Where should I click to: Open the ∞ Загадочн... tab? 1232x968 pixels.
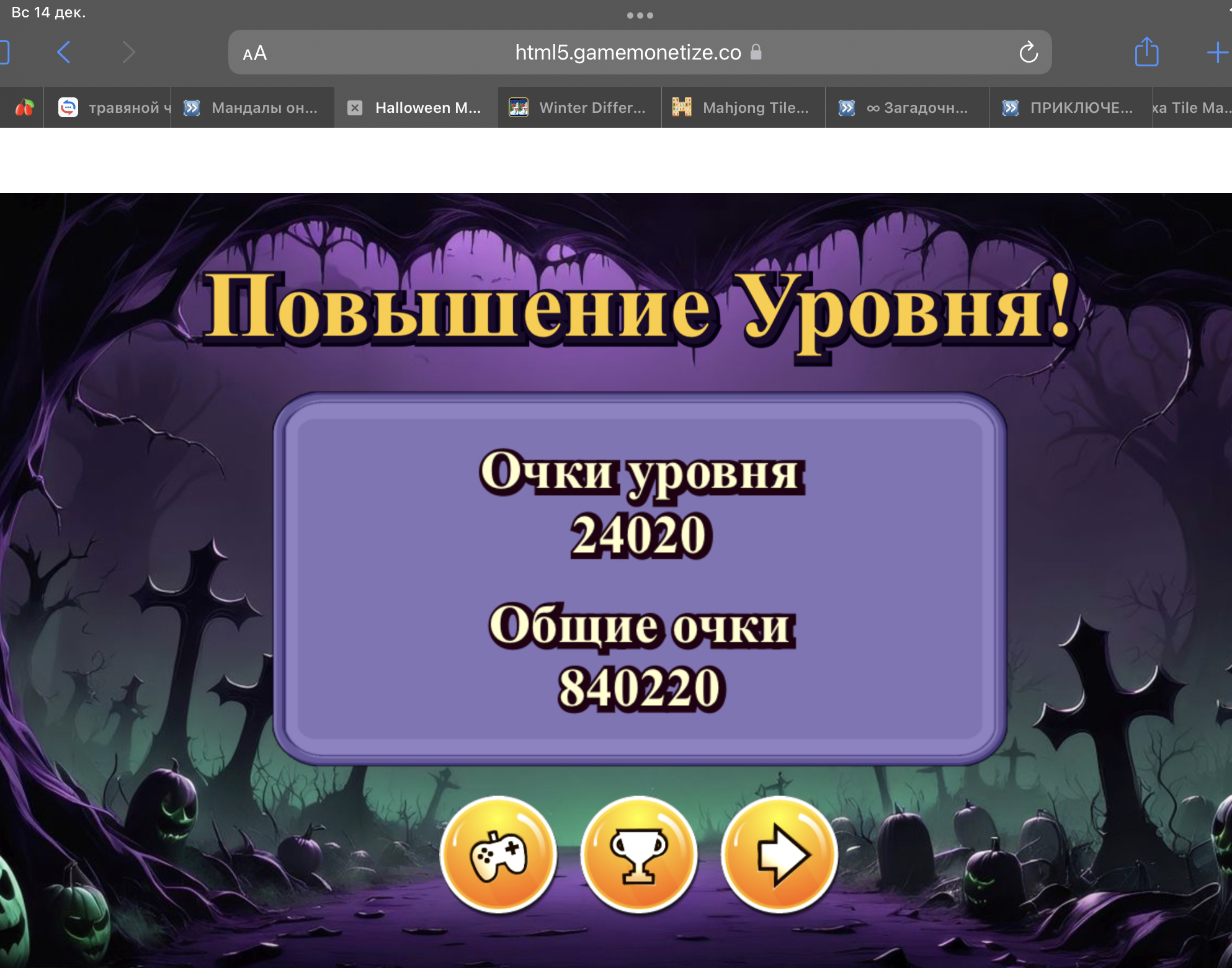click(x=907, y=108)
